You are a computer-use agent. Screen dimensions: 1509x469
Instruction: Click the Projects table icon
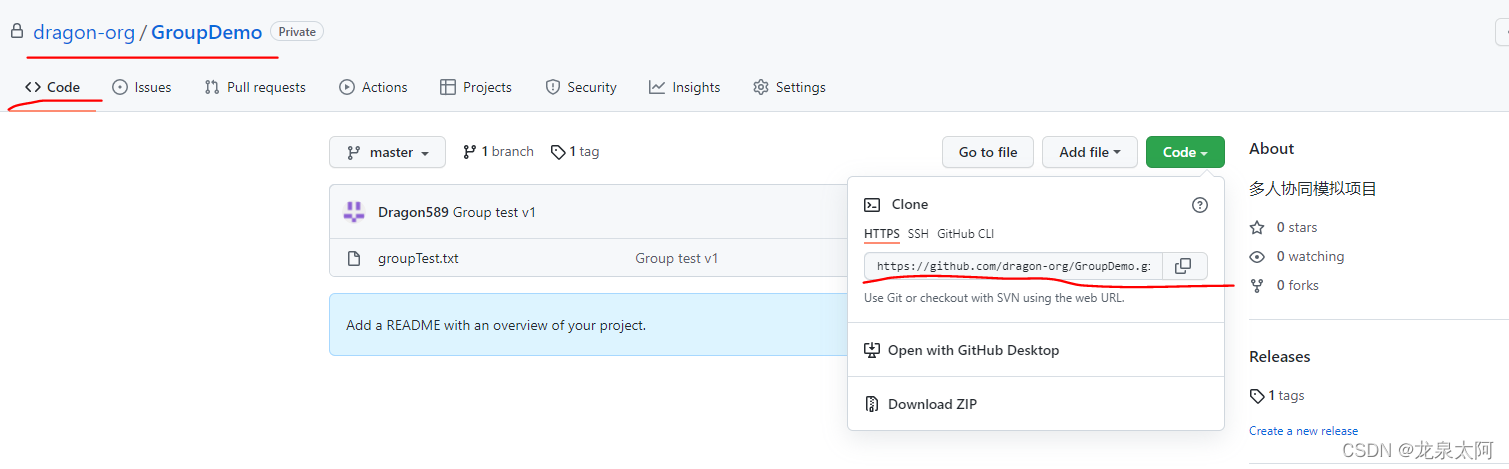448,87
